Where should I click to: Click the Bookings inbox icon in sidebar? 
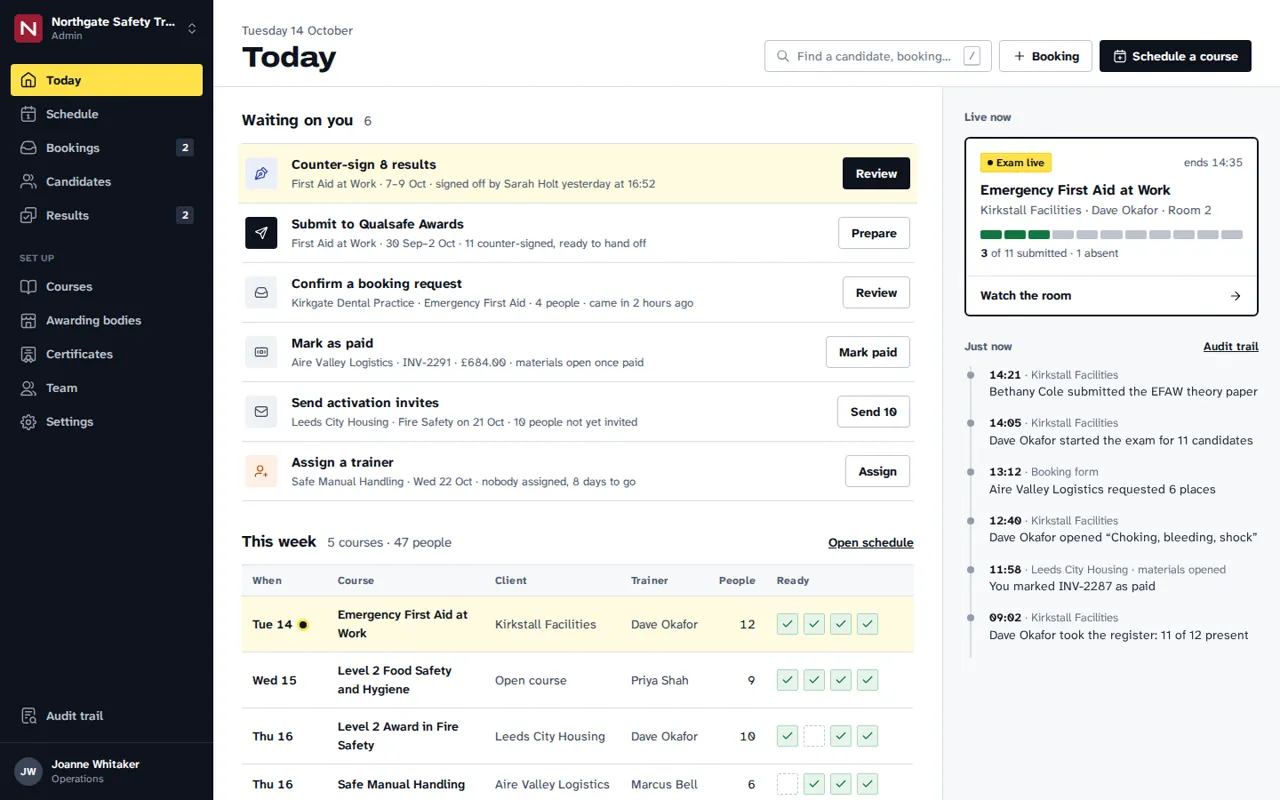[x=28, y=148]
